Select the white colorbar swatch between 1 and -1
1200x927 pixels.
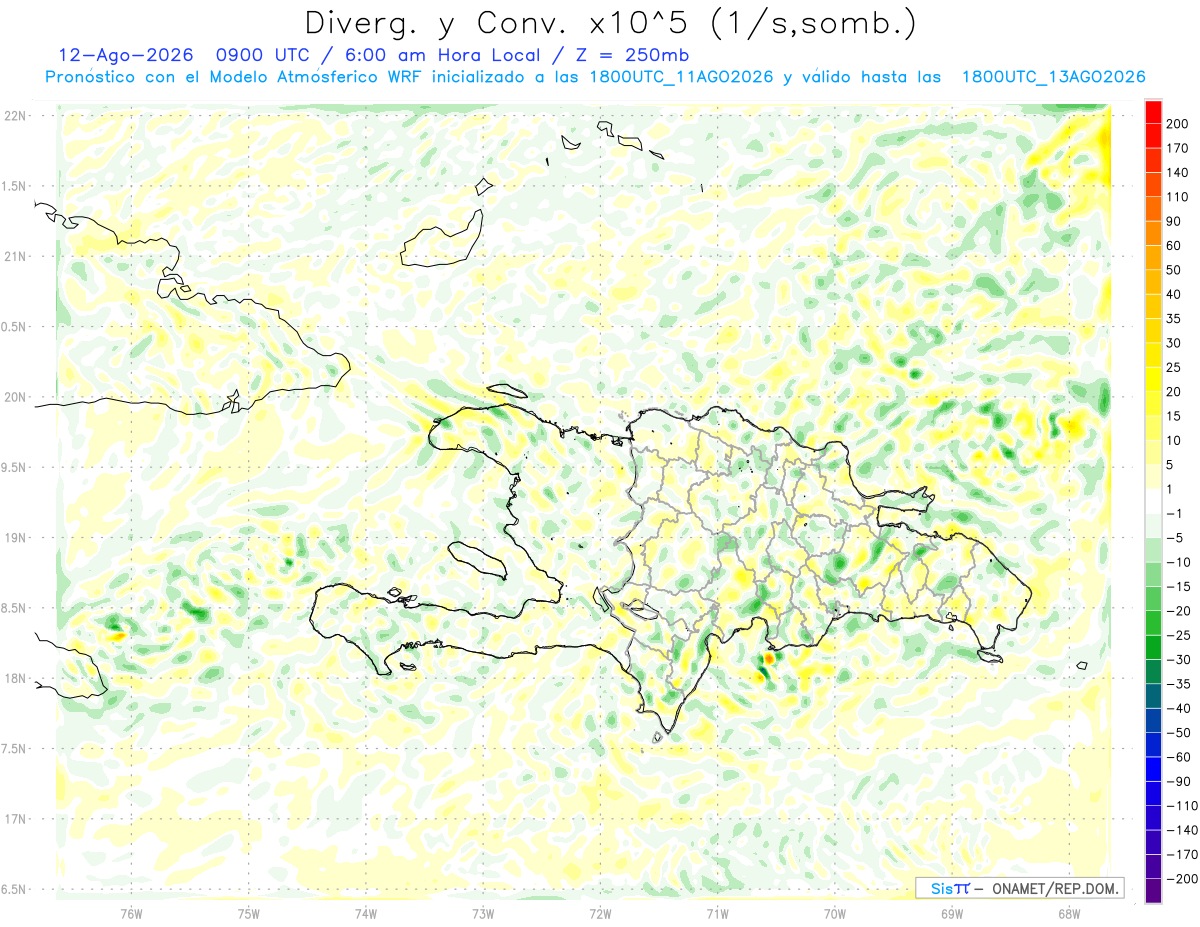click(x=1153, y=501)
